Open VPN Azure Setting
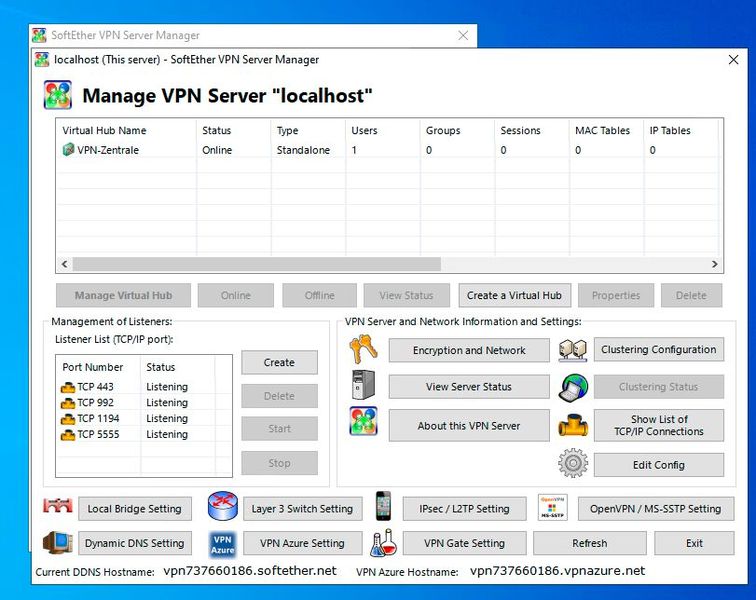Viewport: 756px width, 600px height. tap(302, 543)
